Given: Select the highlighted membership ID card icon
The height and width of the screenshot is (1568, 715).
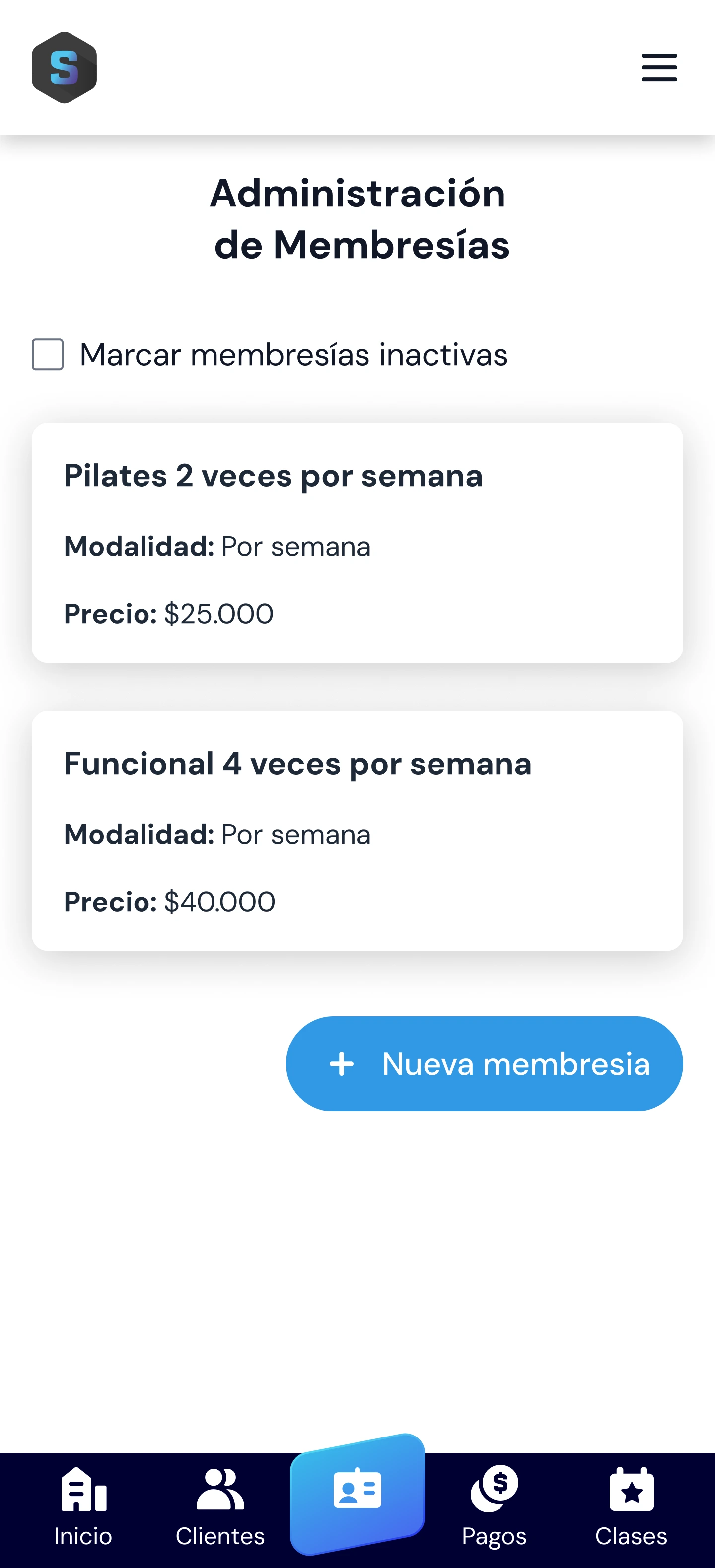Looking at the screenshot, I should (x=357, y=1491).
